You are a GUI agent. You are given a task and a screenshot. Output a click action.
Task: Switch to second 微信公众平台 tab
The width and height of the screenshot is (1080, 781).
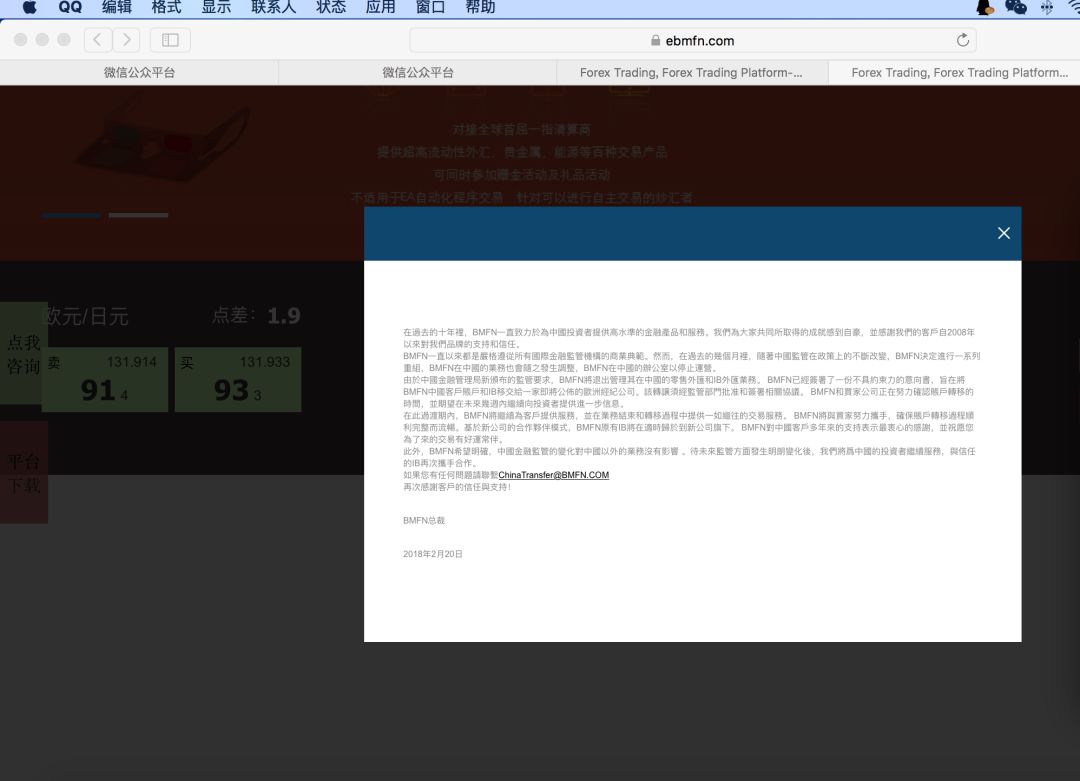pos(417,72)
